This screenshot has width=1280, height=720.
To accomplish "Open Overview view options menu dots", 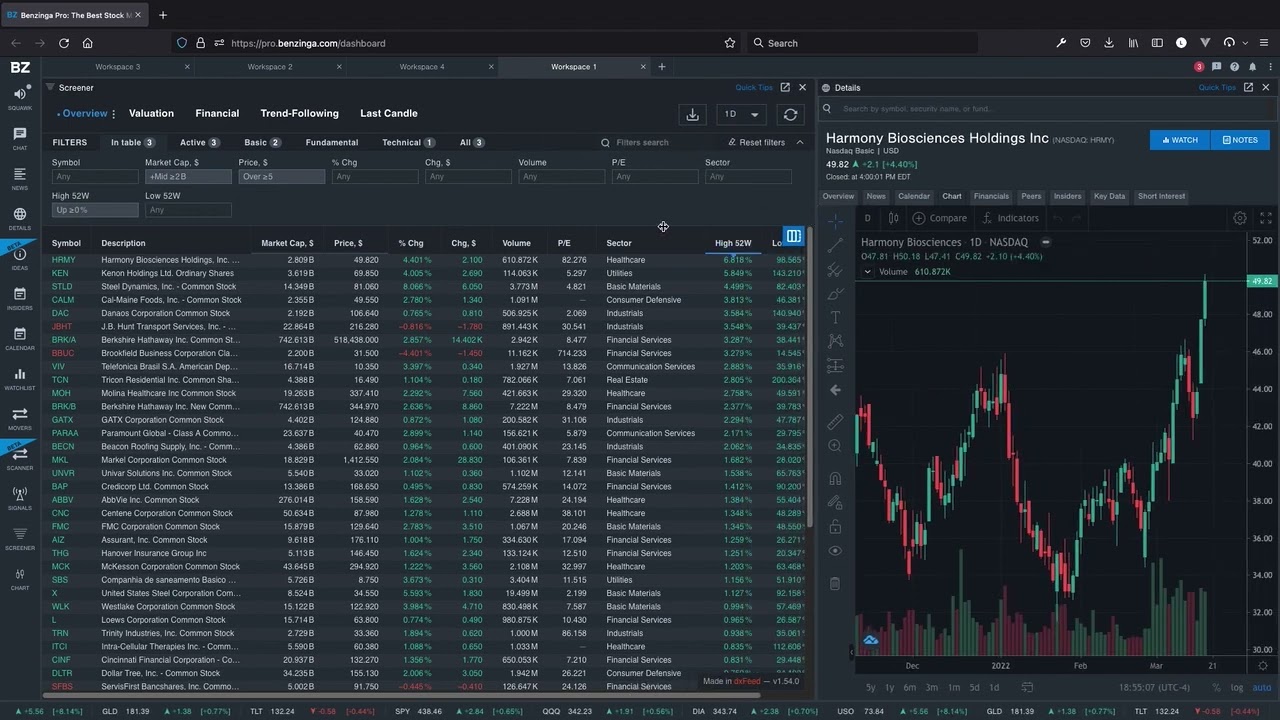I will coord(114,114).
